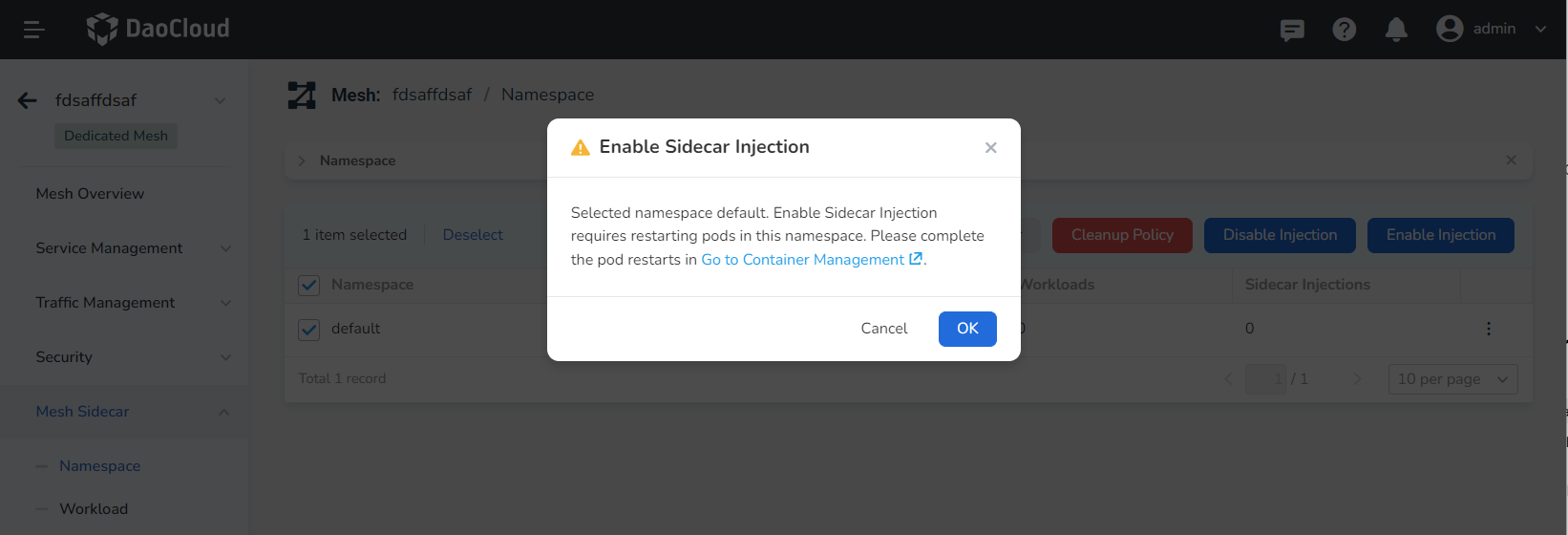Click the Deselect link
The width and height of the screenshot is (1568, 535).
click(x=473, y=235)
